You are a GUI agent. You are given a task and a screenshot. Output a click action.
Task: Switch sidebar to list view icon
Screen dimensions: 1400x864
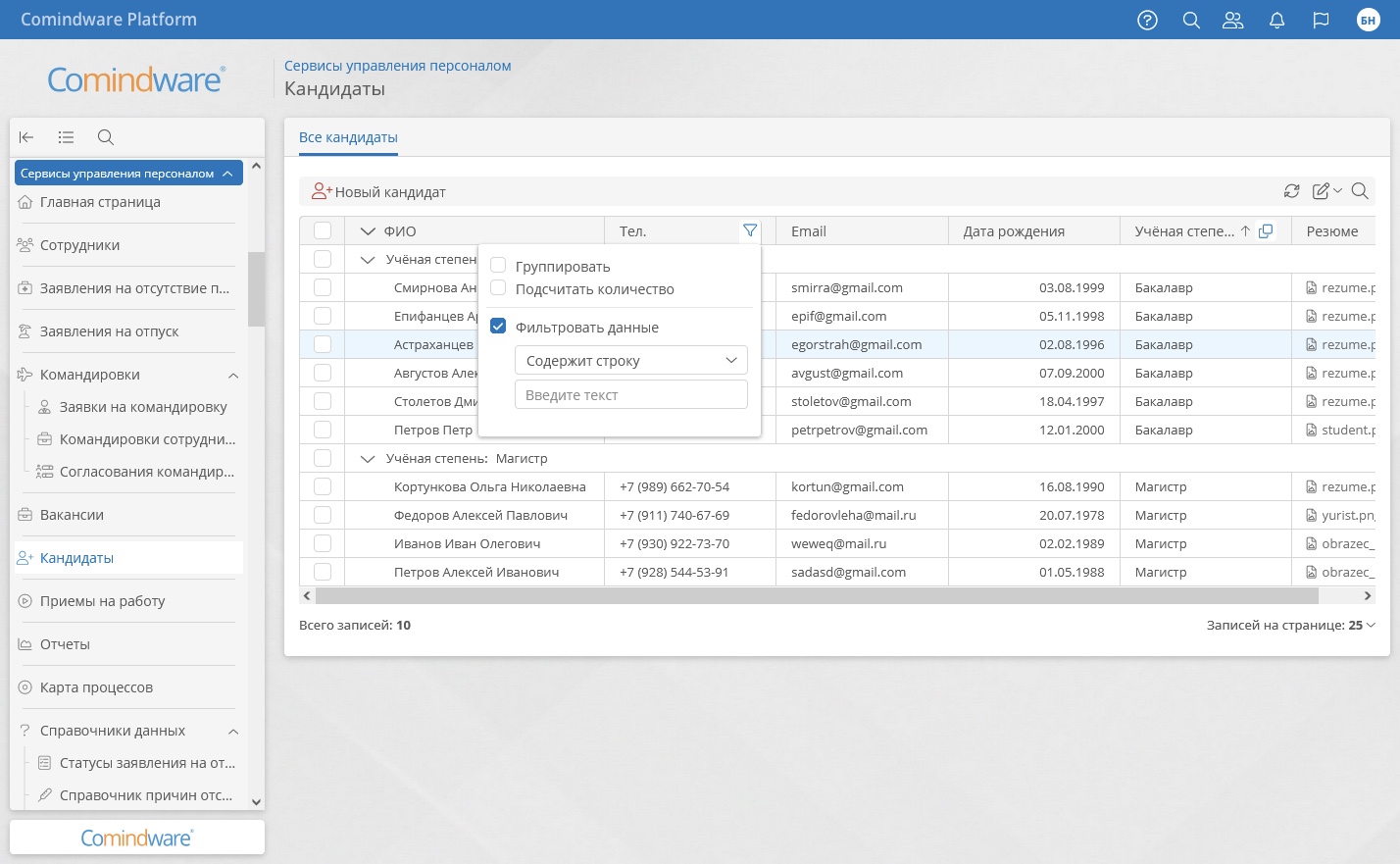66,137
